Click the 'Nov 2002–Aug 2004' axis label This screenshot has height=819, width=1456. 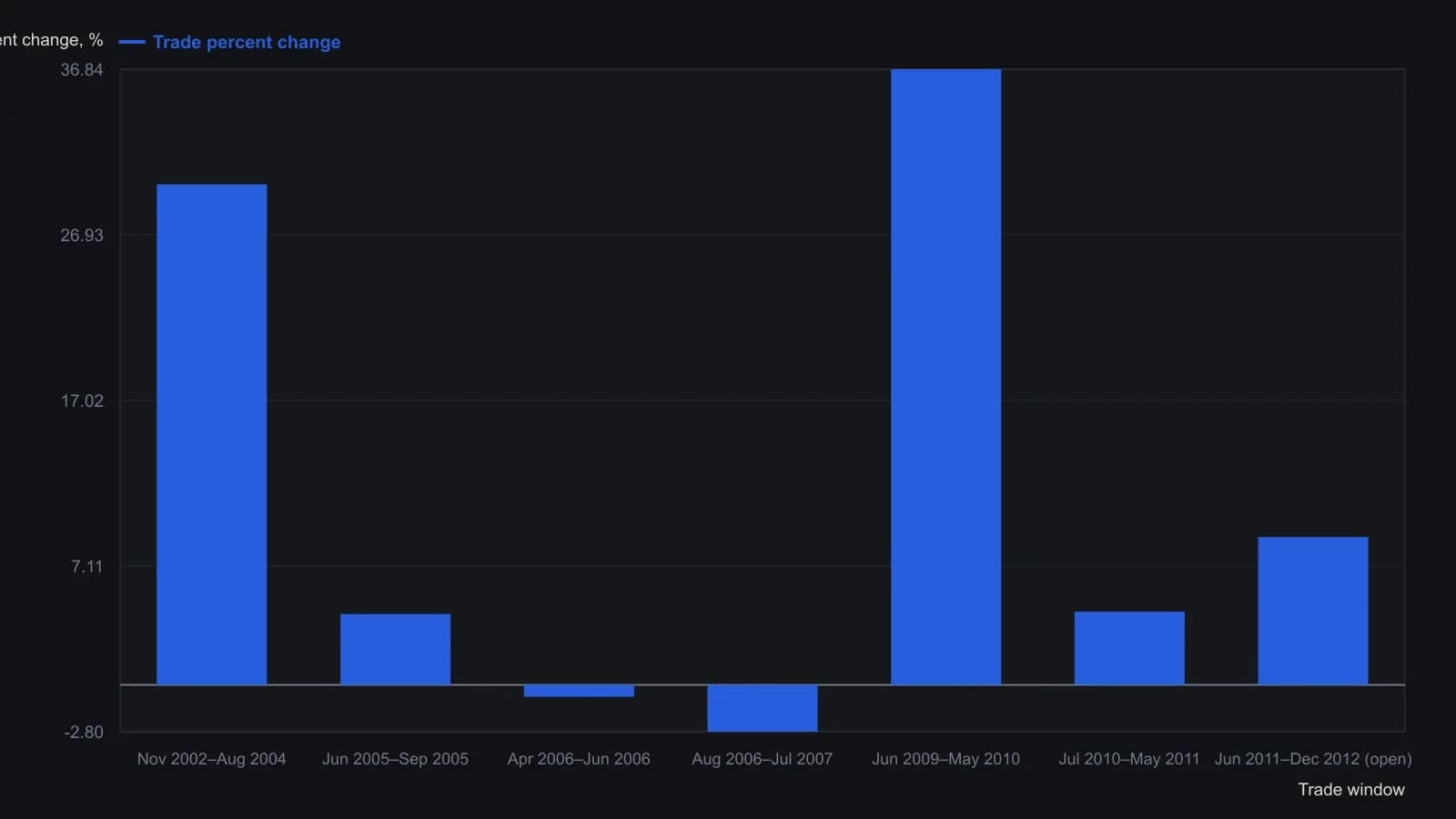point(211,759)
